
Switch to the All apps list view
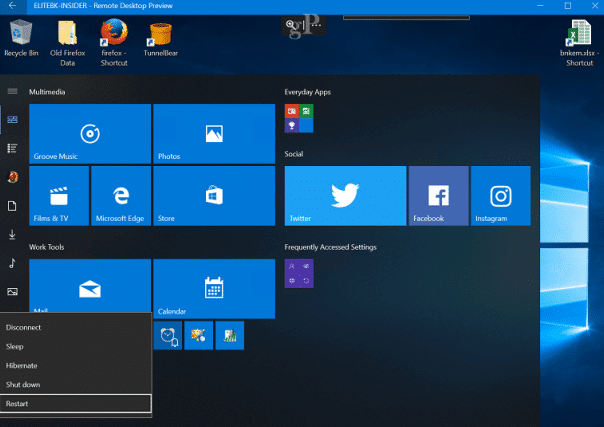(12, 148)
